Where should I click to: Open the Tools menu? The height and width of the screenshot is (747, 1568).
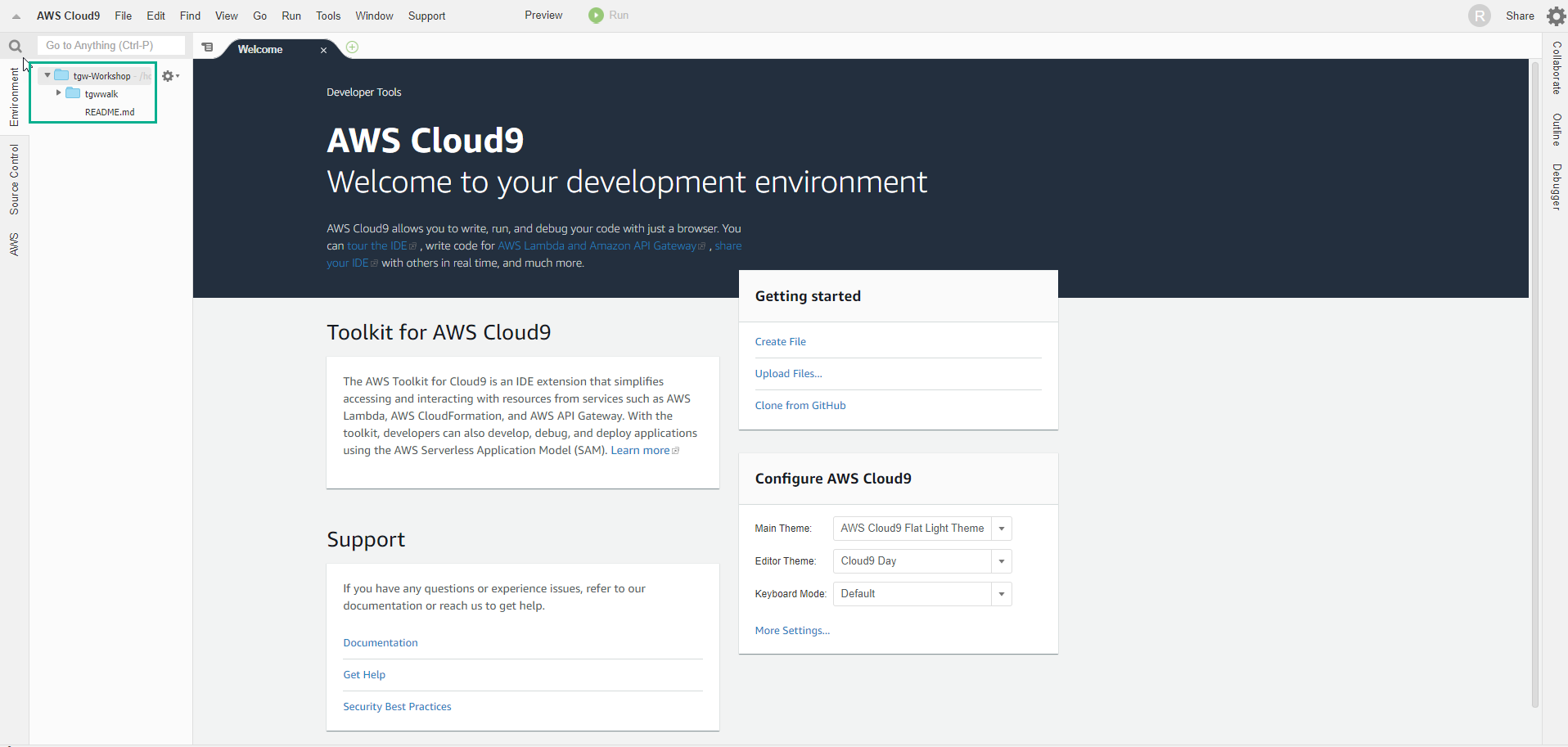[x=328, y=16]
